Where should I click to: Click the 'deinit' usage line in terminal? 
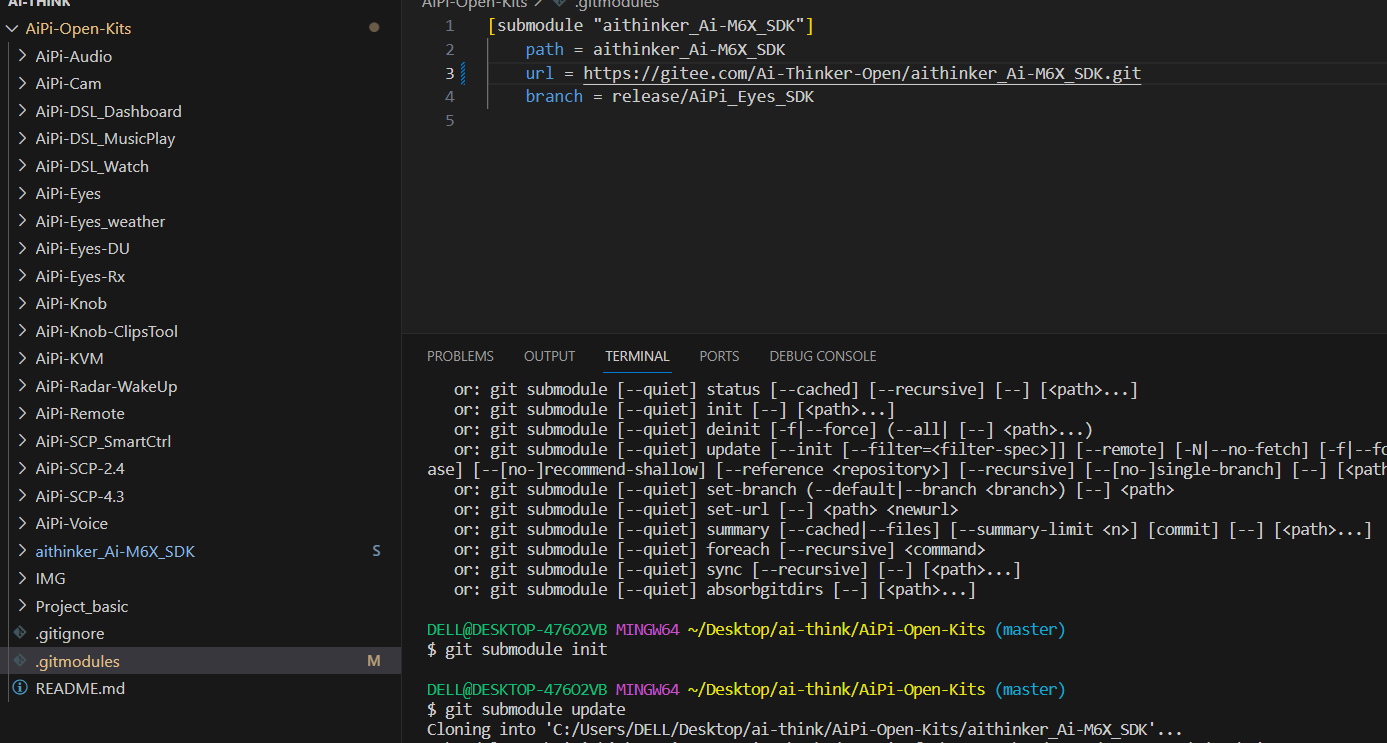point(773,430)
